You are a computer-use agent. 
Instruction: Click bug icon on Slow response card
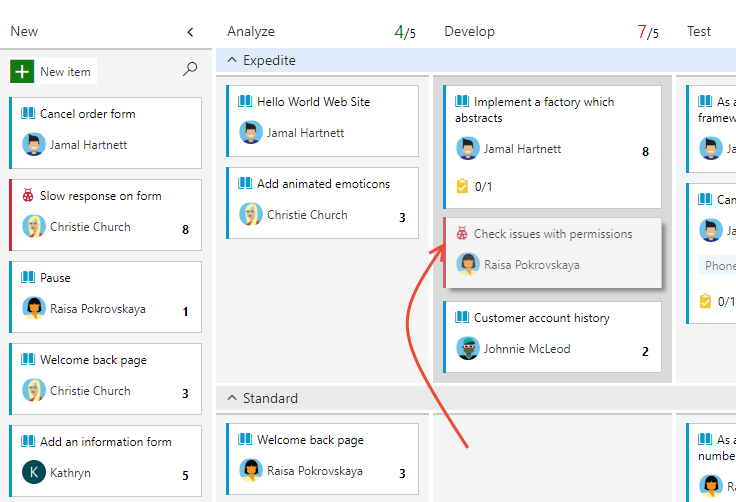[x=28, y=195]
